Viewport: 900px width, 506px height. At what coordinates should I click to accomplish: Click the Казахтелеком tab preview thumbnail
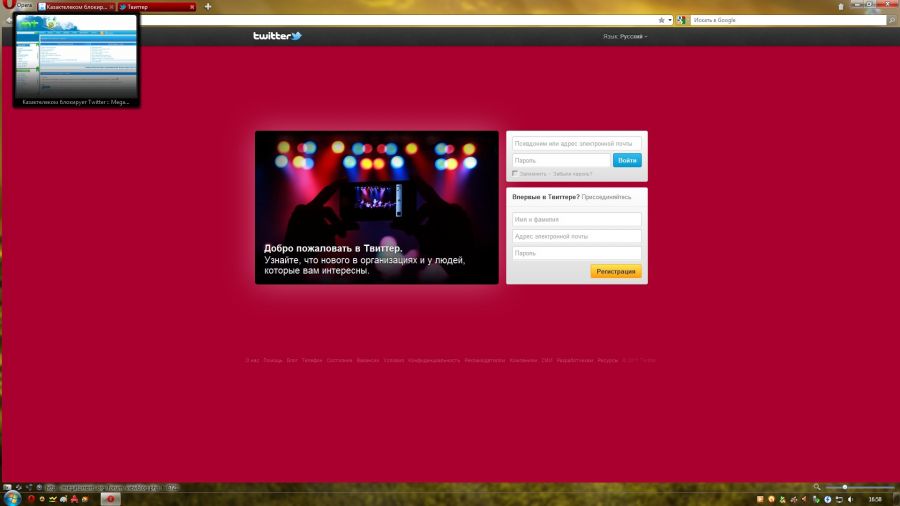pyautogui.click(x=76, y=60)
